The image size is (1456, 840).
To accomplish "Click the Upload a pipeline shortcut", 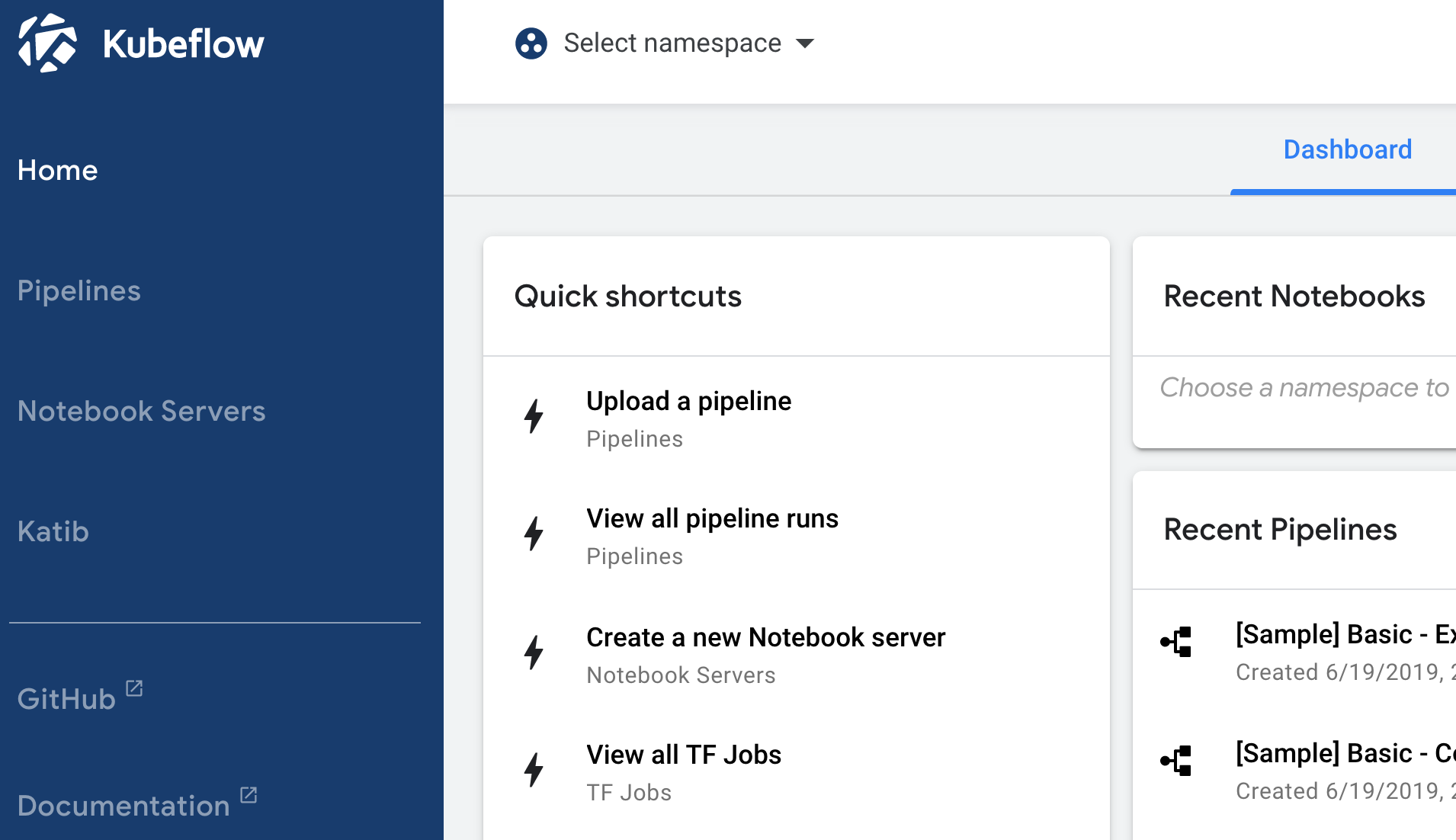I will 688,401.
